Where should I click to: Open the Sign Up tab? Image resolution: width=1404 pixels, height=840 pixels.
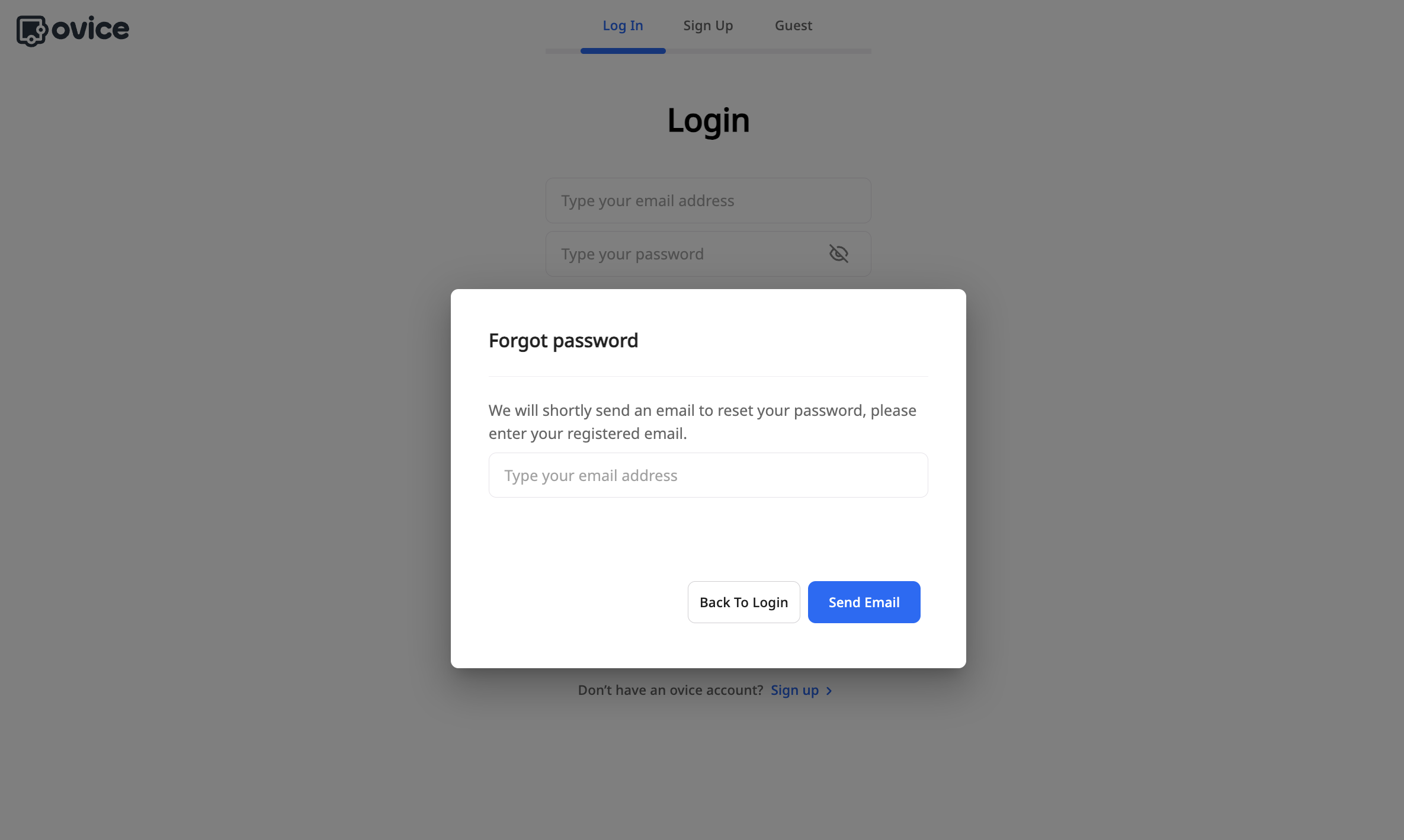tap(708, 25)
